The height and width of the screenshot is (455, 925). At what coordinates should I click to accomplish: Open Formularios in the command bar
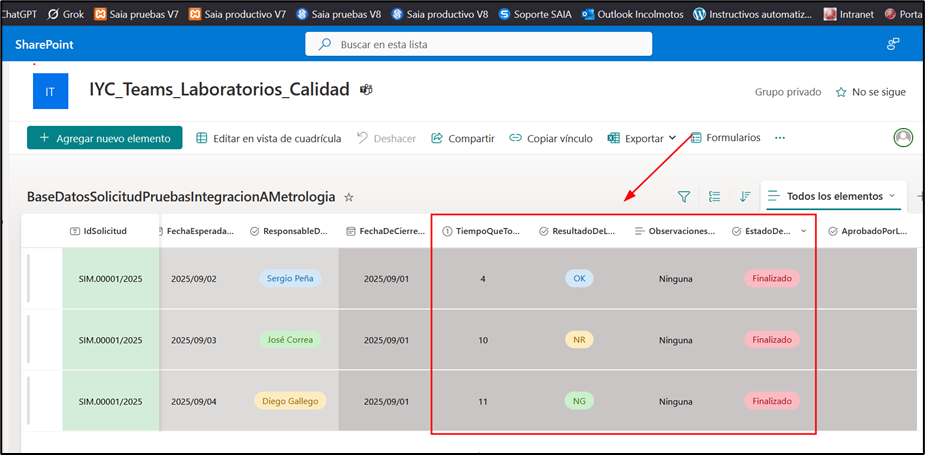coord(725,138)
